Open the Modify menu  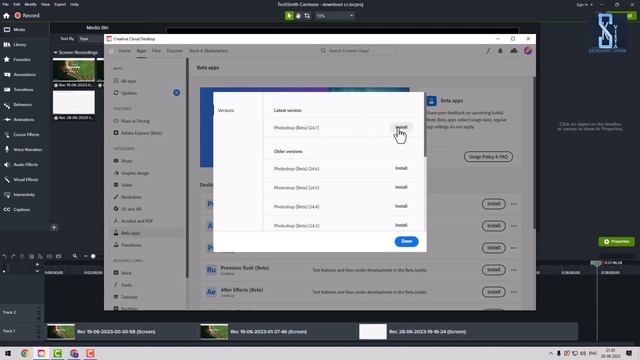click(x=31, y=4)
